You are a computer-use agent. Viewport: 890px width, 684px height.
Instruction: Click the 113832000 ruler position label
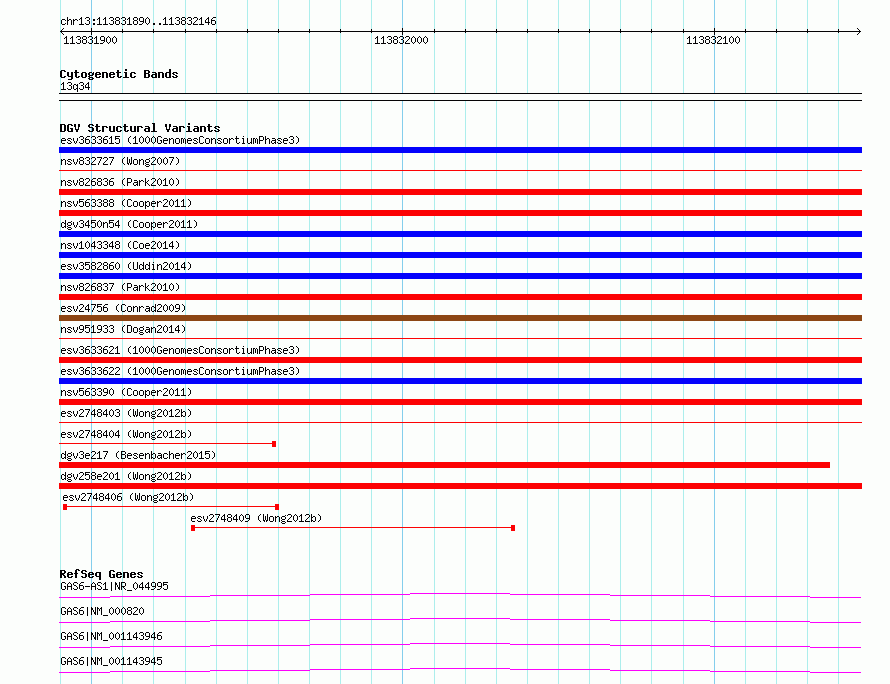[x=401, y=40]
